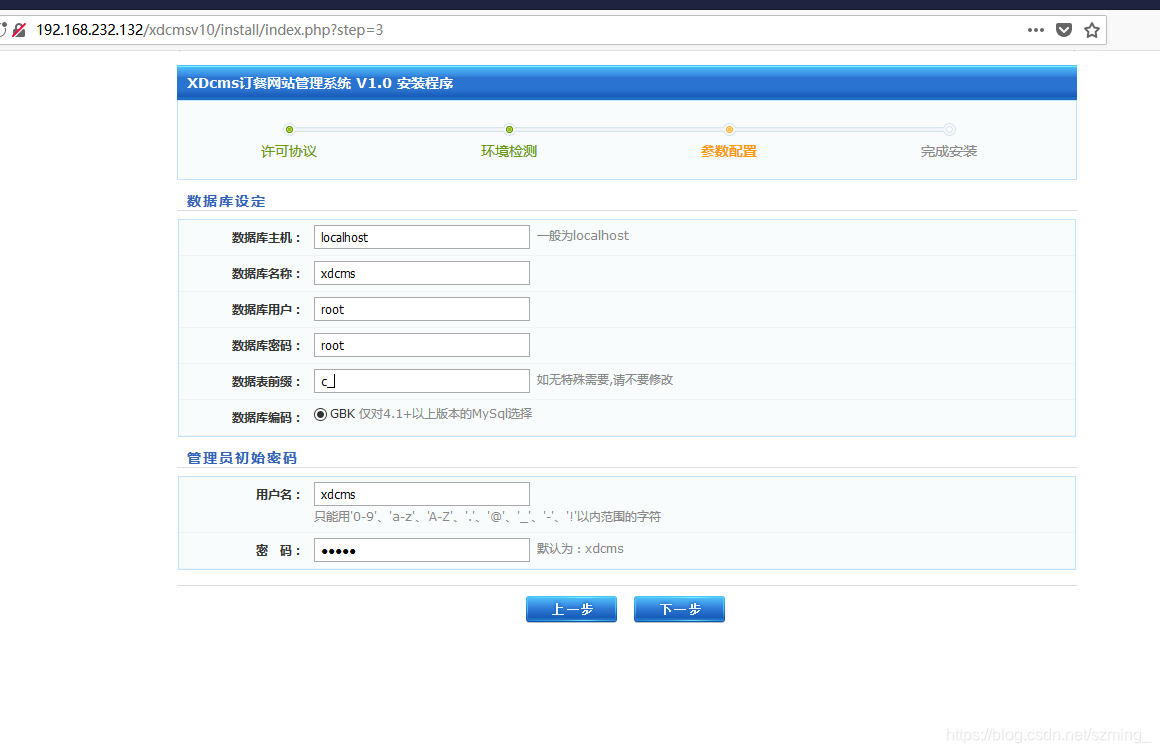Click the admin 密码 password field
Image resolution: width=1160 pixels, height=753 pixels.
[x=422, y=550]
